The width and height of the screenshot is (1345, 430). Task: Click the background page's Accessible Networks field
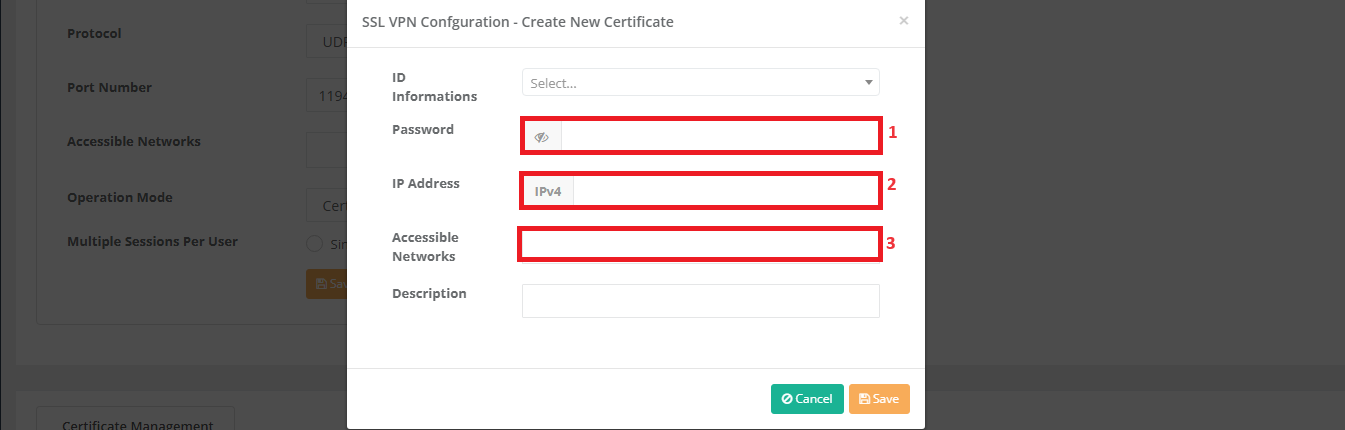tap(326, 150)
